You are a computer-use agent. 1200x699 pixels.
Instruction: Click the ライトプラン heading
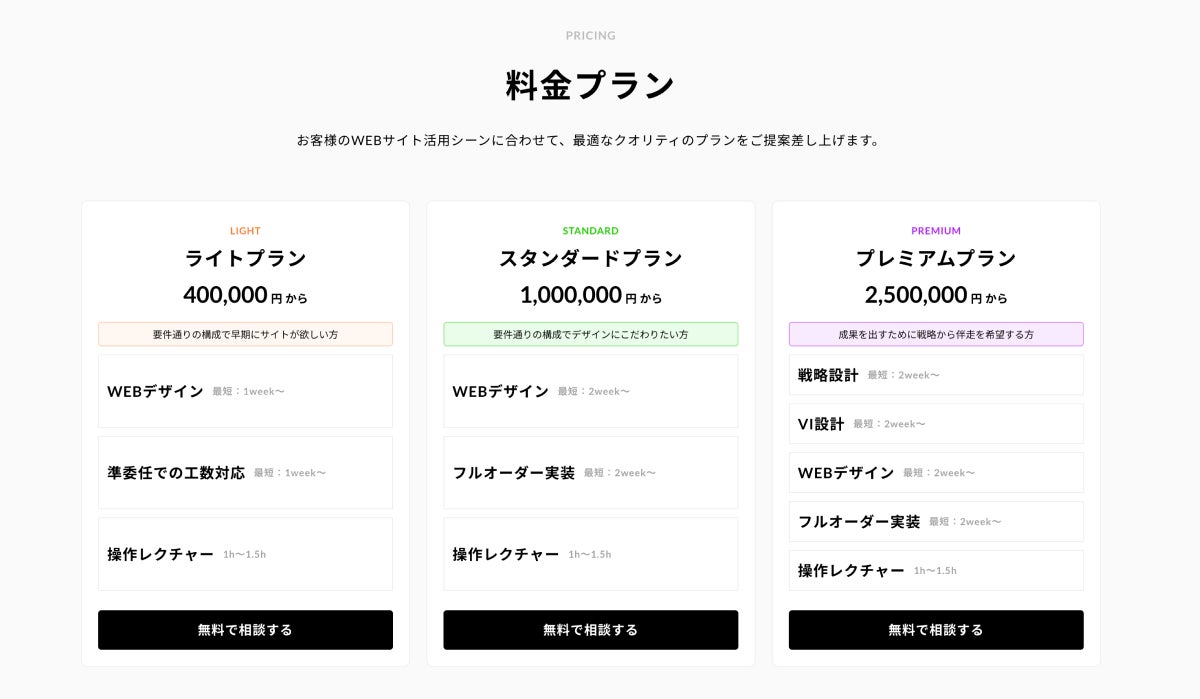point(245,258)
